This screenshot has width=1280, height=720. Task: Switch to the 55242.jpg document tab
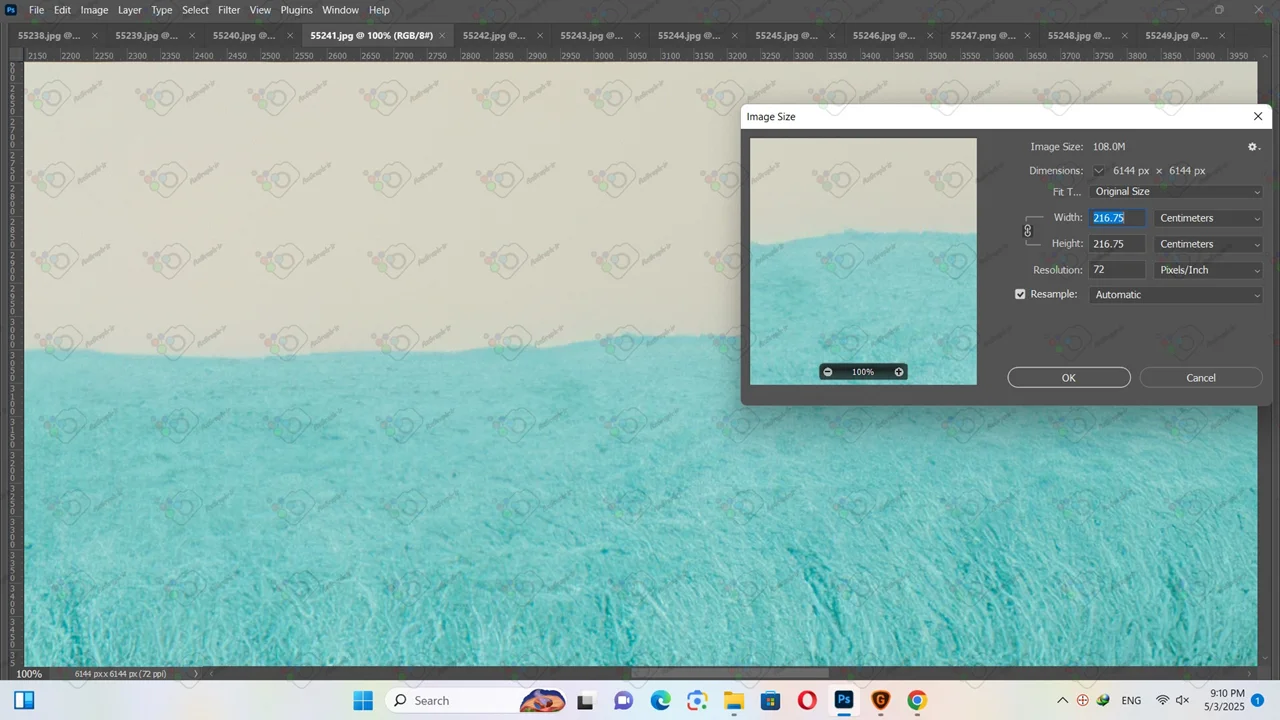click(x=493, y=35)
